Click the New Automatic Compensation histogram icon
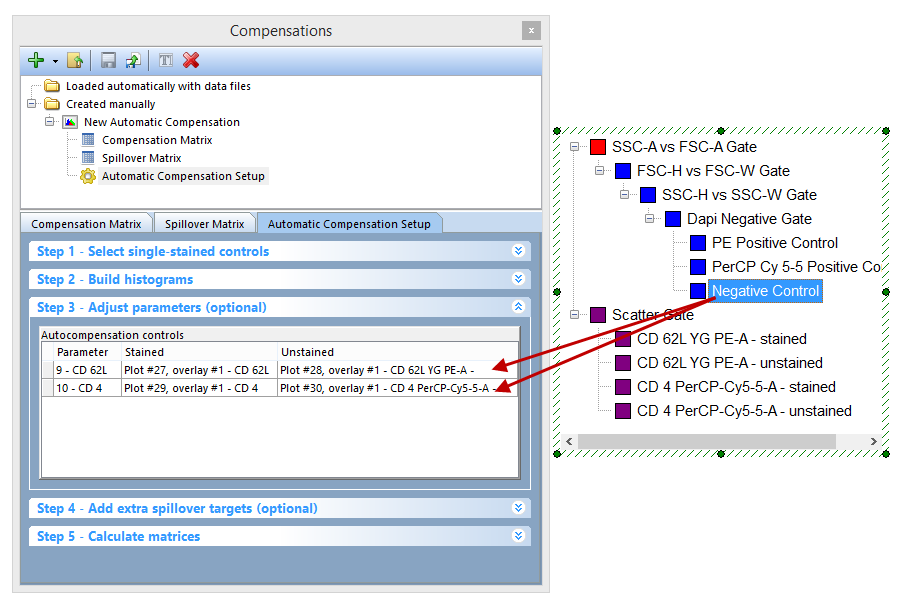This screenshot has height=609, width=905. (70, 122)
